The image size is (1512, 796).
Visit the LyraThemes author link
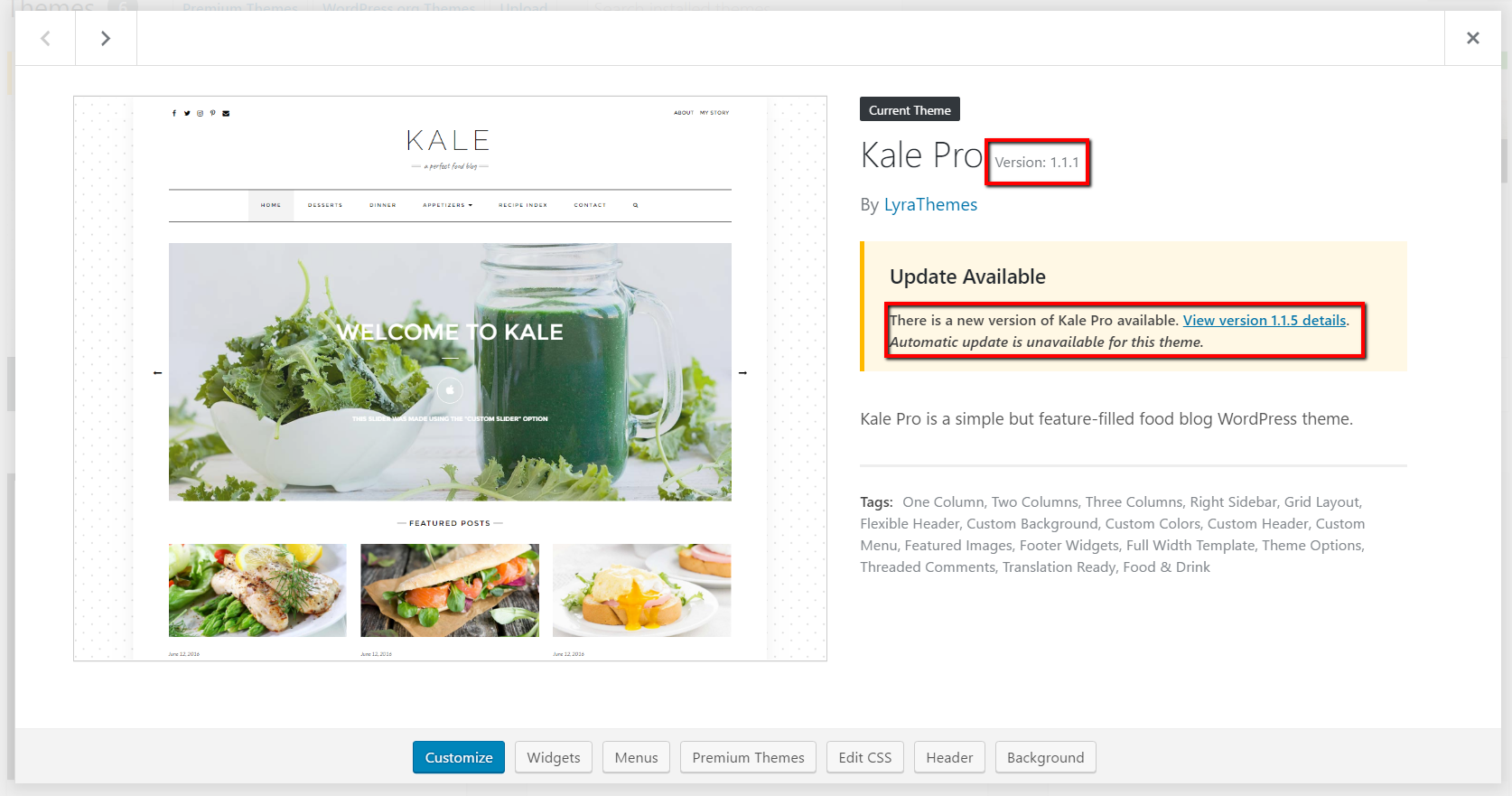(930, 204)
